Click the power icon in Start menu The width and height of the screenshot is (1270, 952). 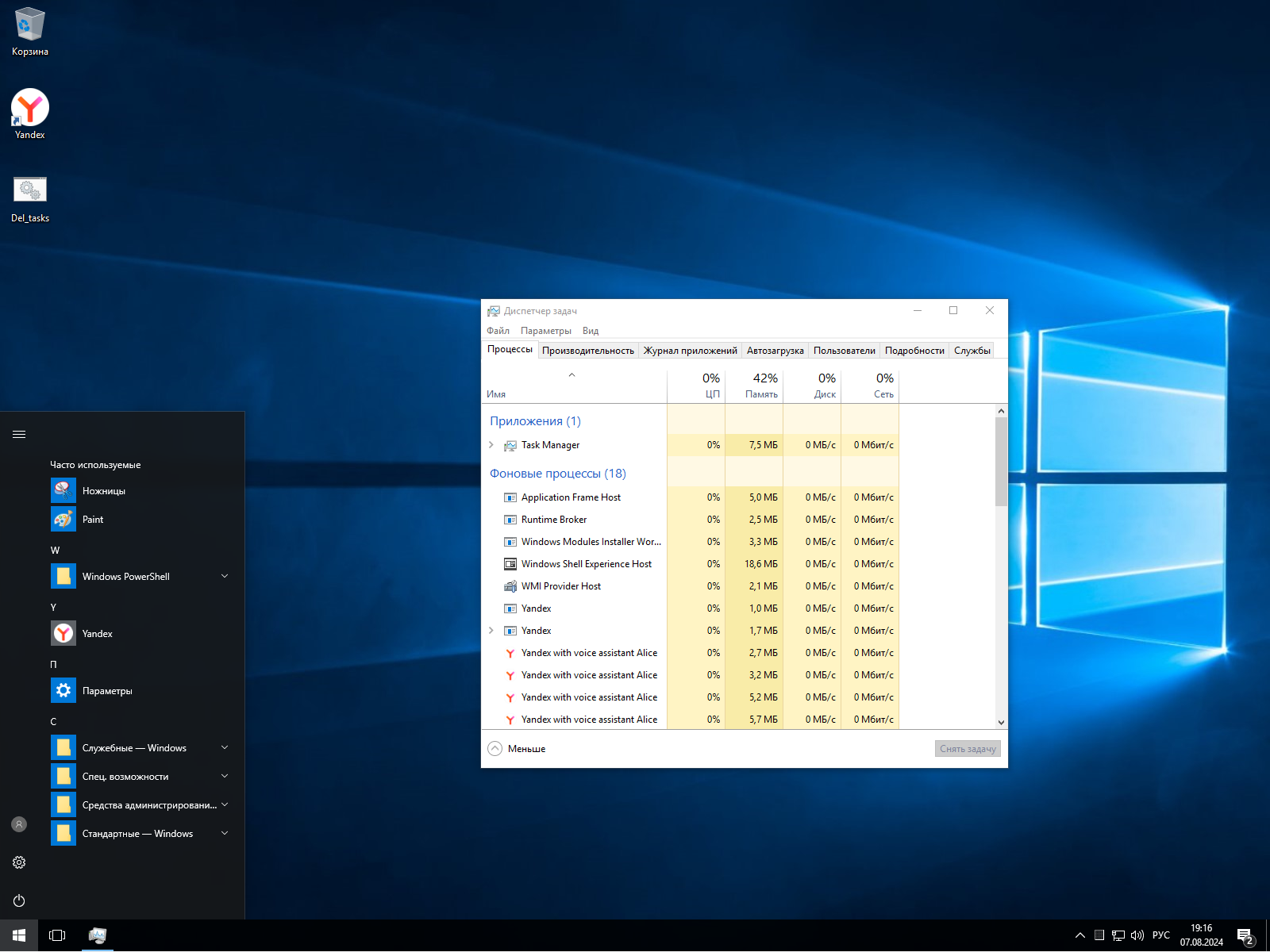click(19, 900)
